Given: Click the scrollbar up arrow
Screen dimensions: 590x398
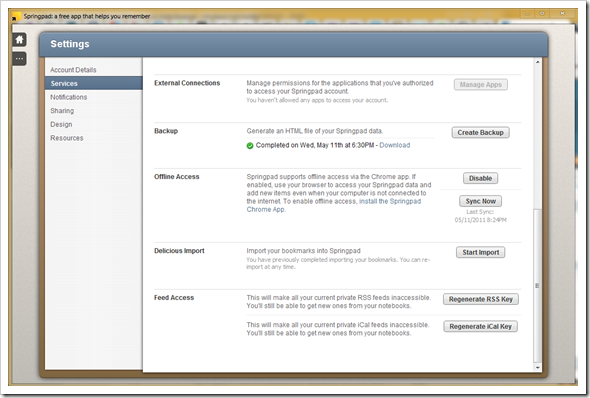Looking at the screenshot, I should (x=538, y=62).
